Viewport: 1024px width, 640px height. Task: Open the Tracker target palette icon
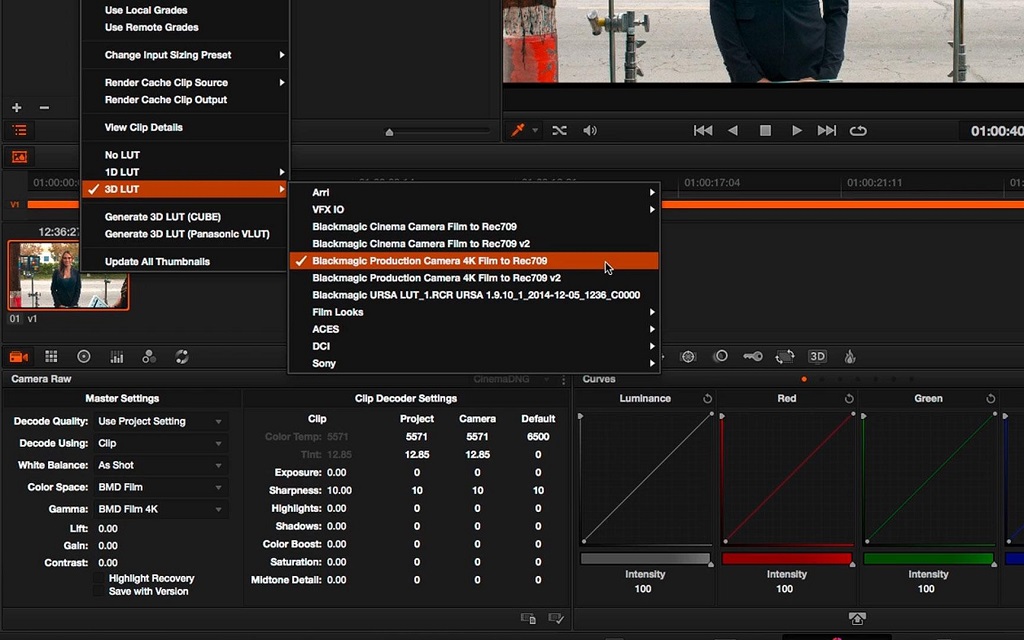pos(688,357)
